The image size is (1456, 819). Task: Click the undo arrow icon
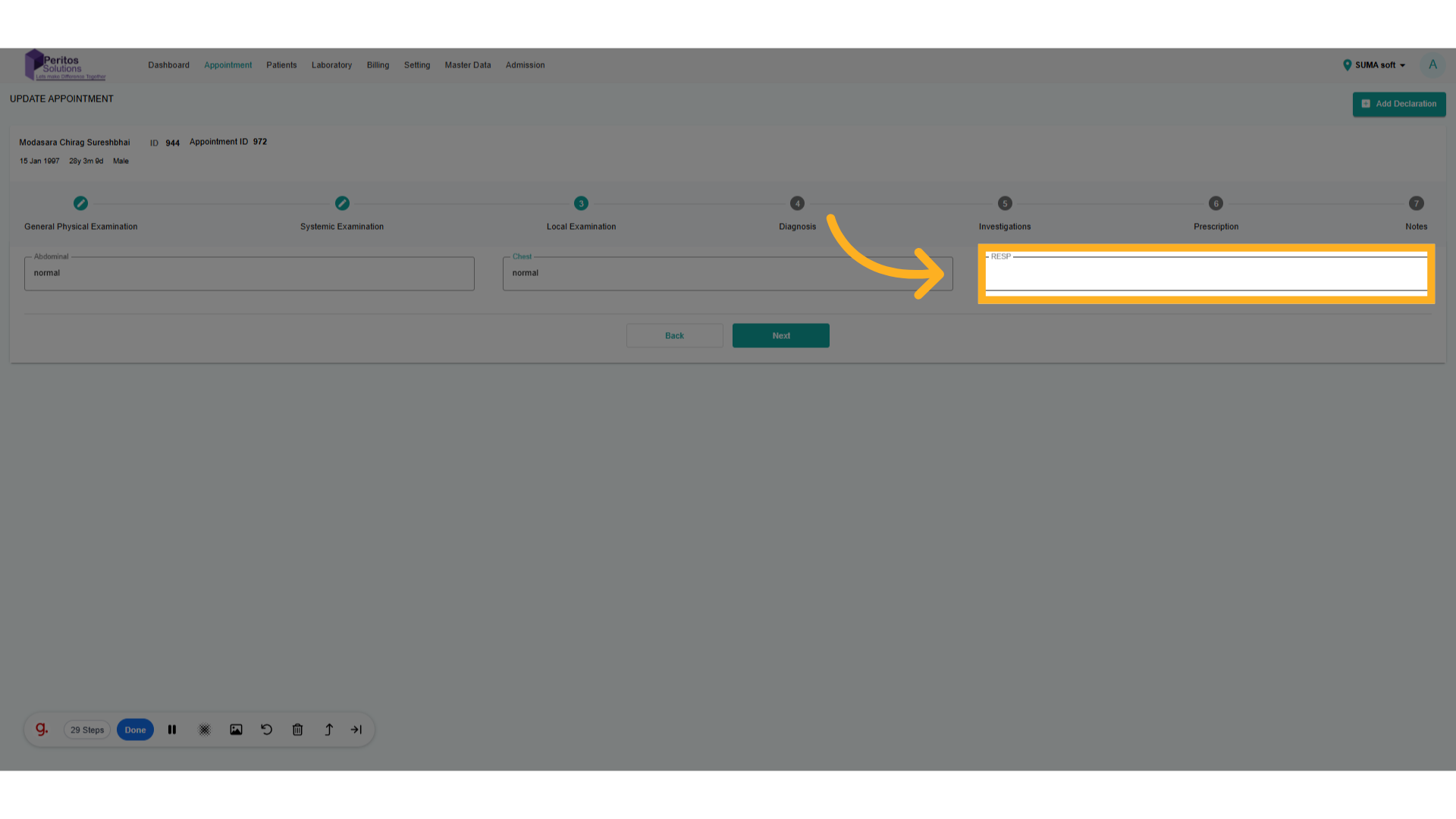pyautogui.click(x=267, y=730)
